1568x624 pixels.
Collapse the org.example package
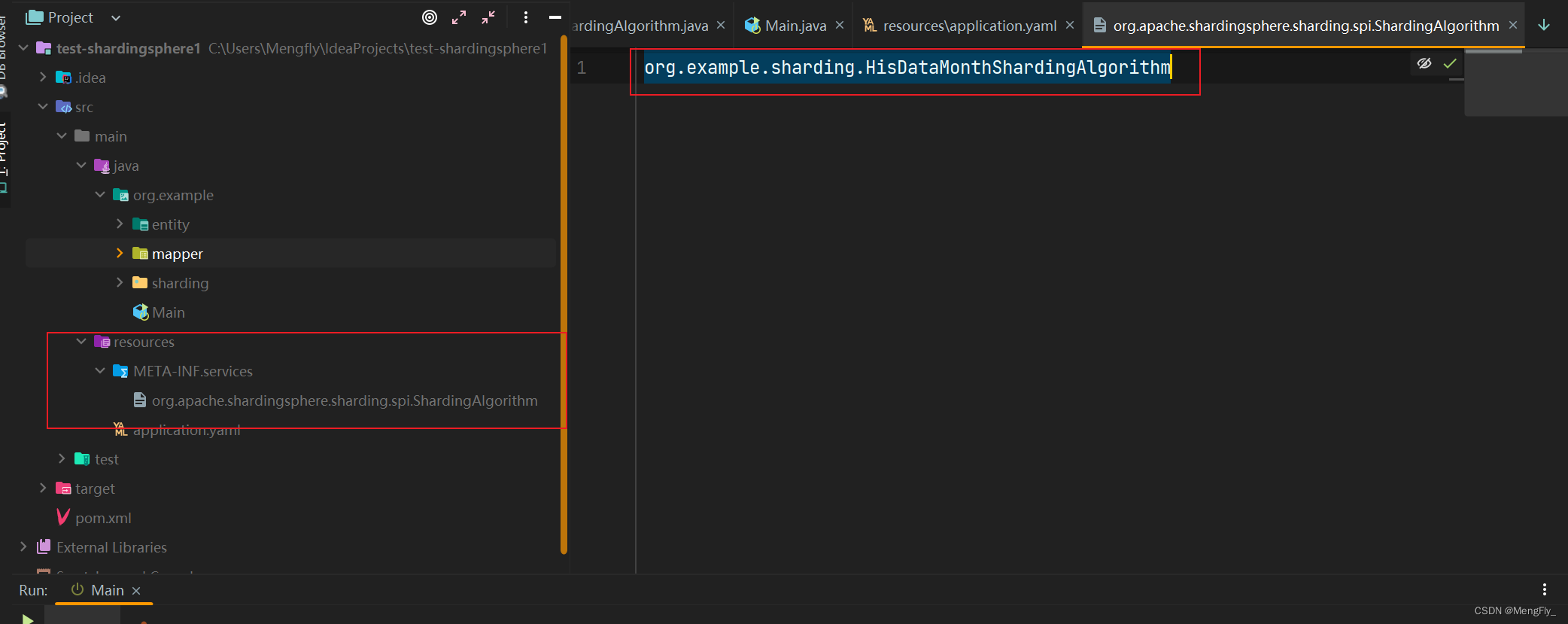coord(100,195)
